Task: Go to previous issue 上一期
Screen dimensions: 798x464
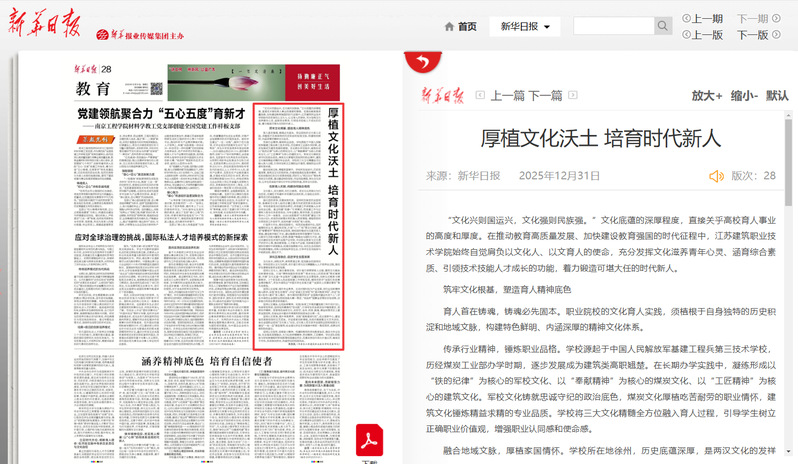Action: 701,18
